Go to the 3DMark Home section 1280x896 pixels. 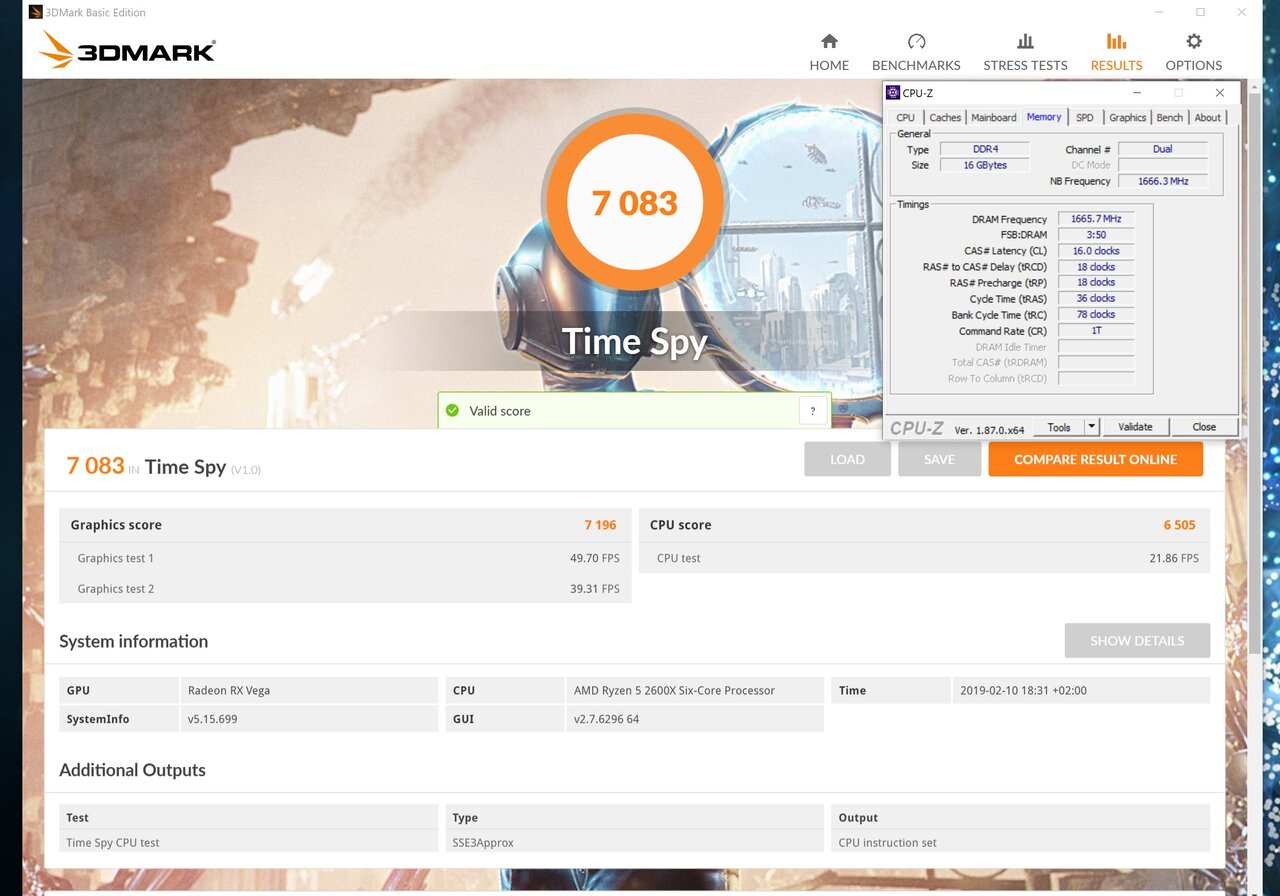829,52
